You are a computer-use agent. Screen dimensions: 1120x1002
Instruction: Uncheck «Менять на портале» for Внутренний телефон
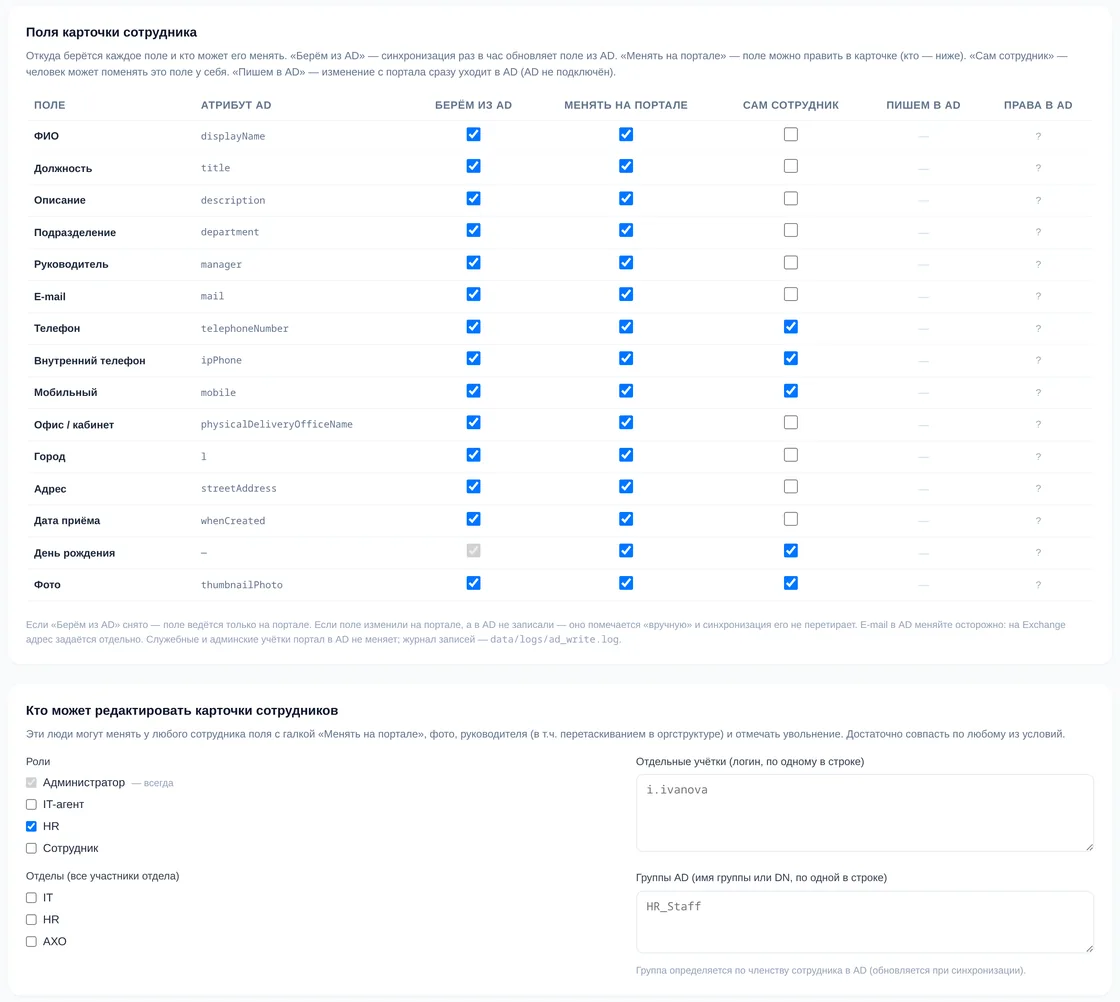[626, 359]
